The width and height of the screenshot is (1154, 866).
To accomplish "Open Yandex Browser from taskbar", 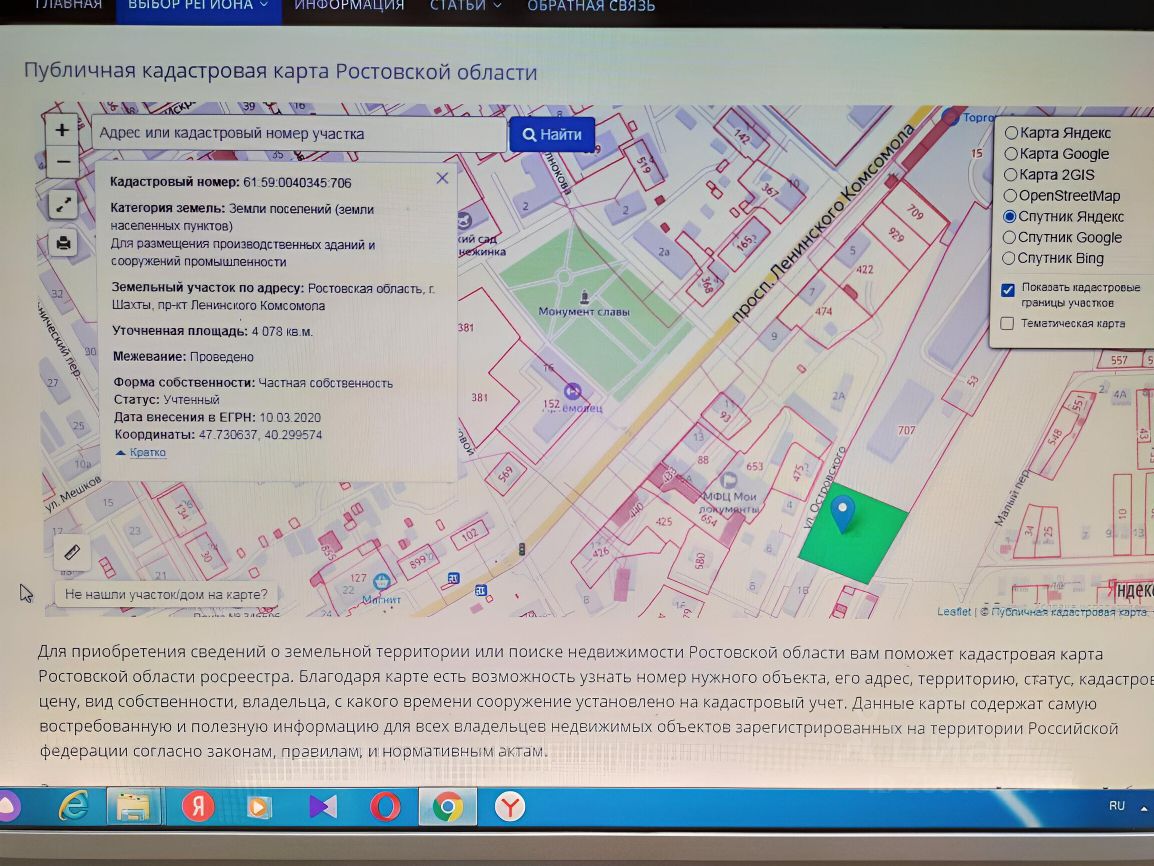I will tap(509, 807).
